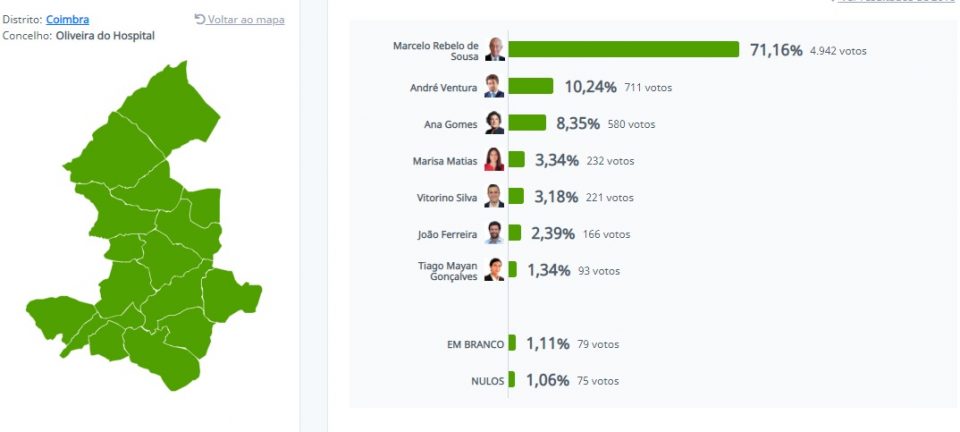Click Marcelo Rebelo de Sousa's photo
The image size is (960, 432).
495,50
